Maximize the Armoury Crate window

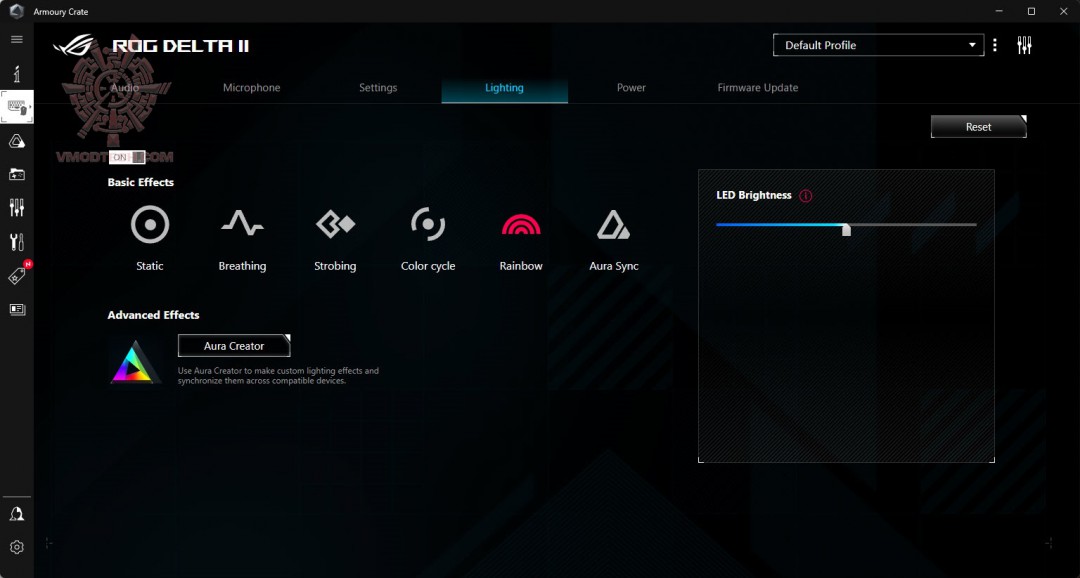pyautogui.click(x=1031, y=11)
